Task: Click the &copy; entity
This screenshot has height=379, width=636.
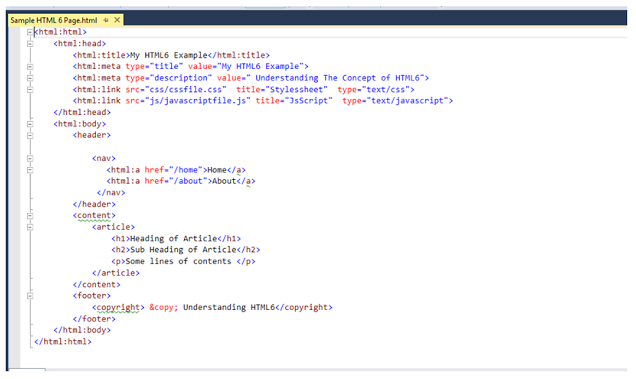Action: 163,308
